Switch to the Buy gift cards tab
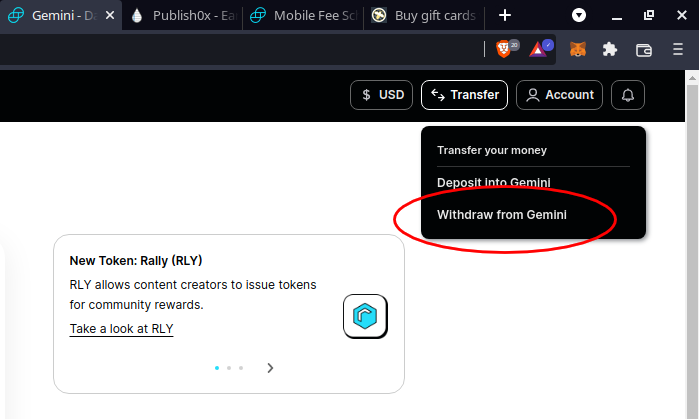This screenshot has width=699, height=419. (x=424, y=16)
